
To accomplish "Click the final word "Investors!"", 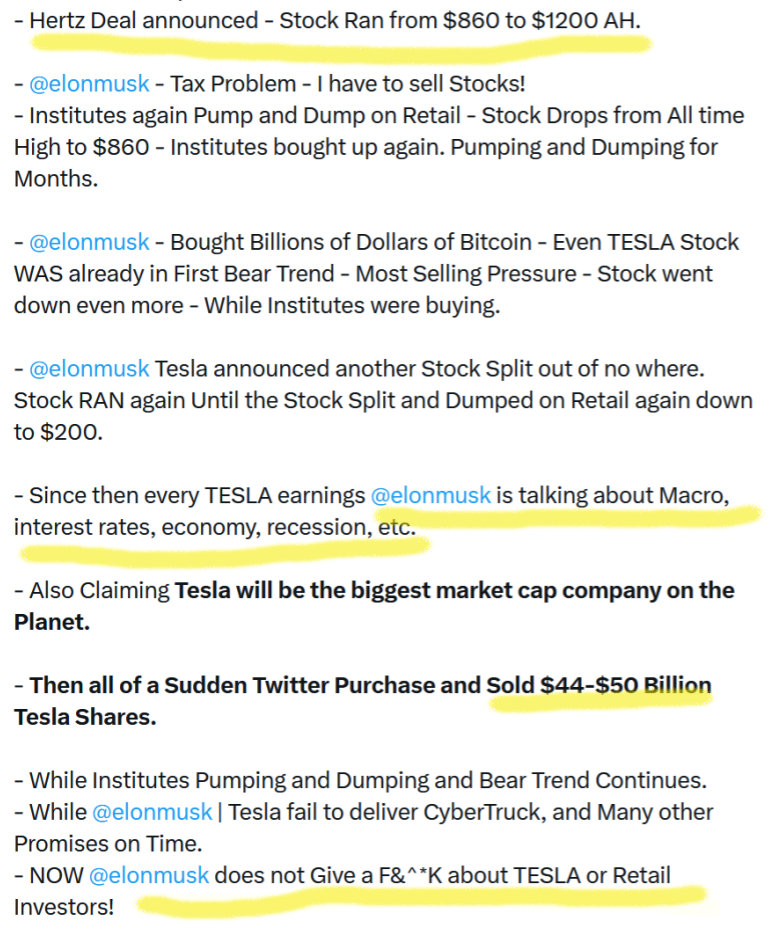I will coord(64,908).
